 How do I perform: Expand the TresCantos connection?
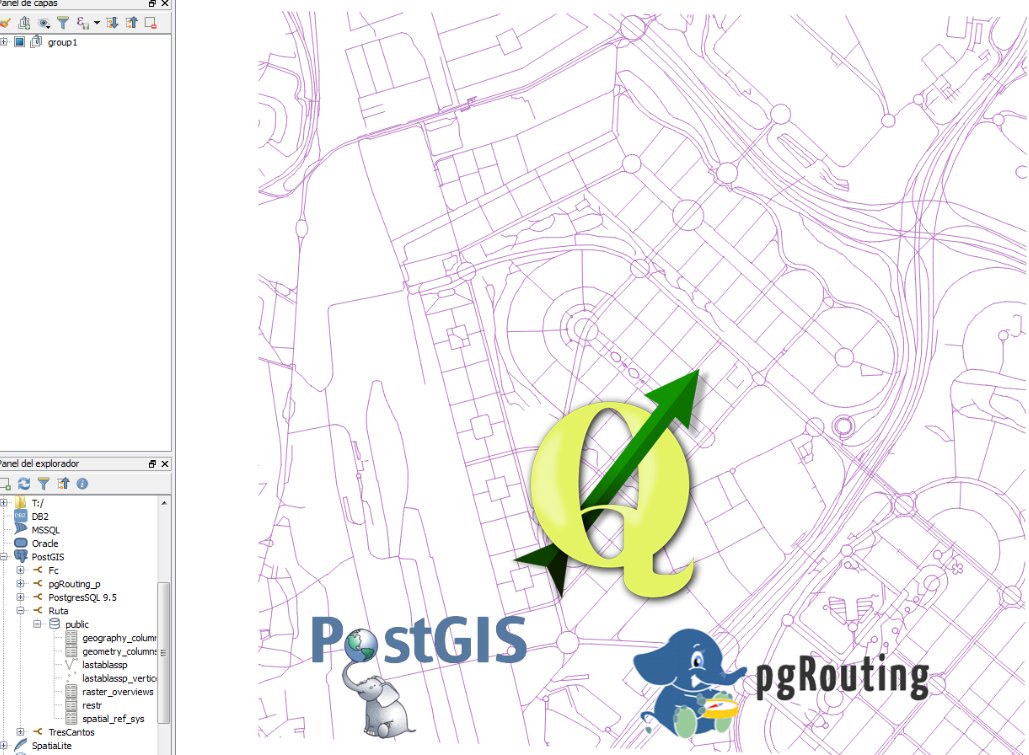pyautogui.click(x=20, y=732)
